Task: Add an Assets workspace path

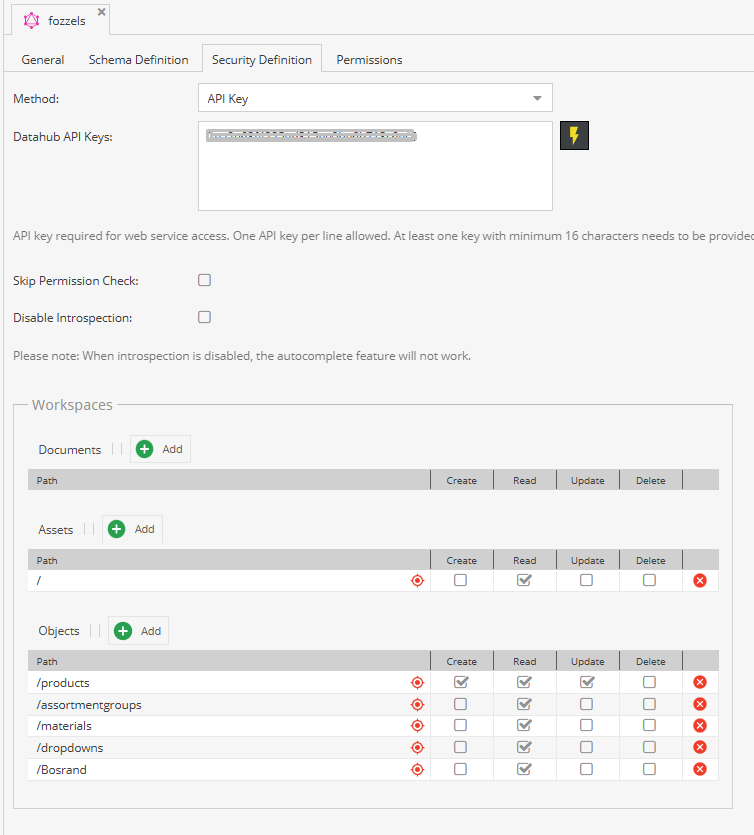Action: click(133, 529)
